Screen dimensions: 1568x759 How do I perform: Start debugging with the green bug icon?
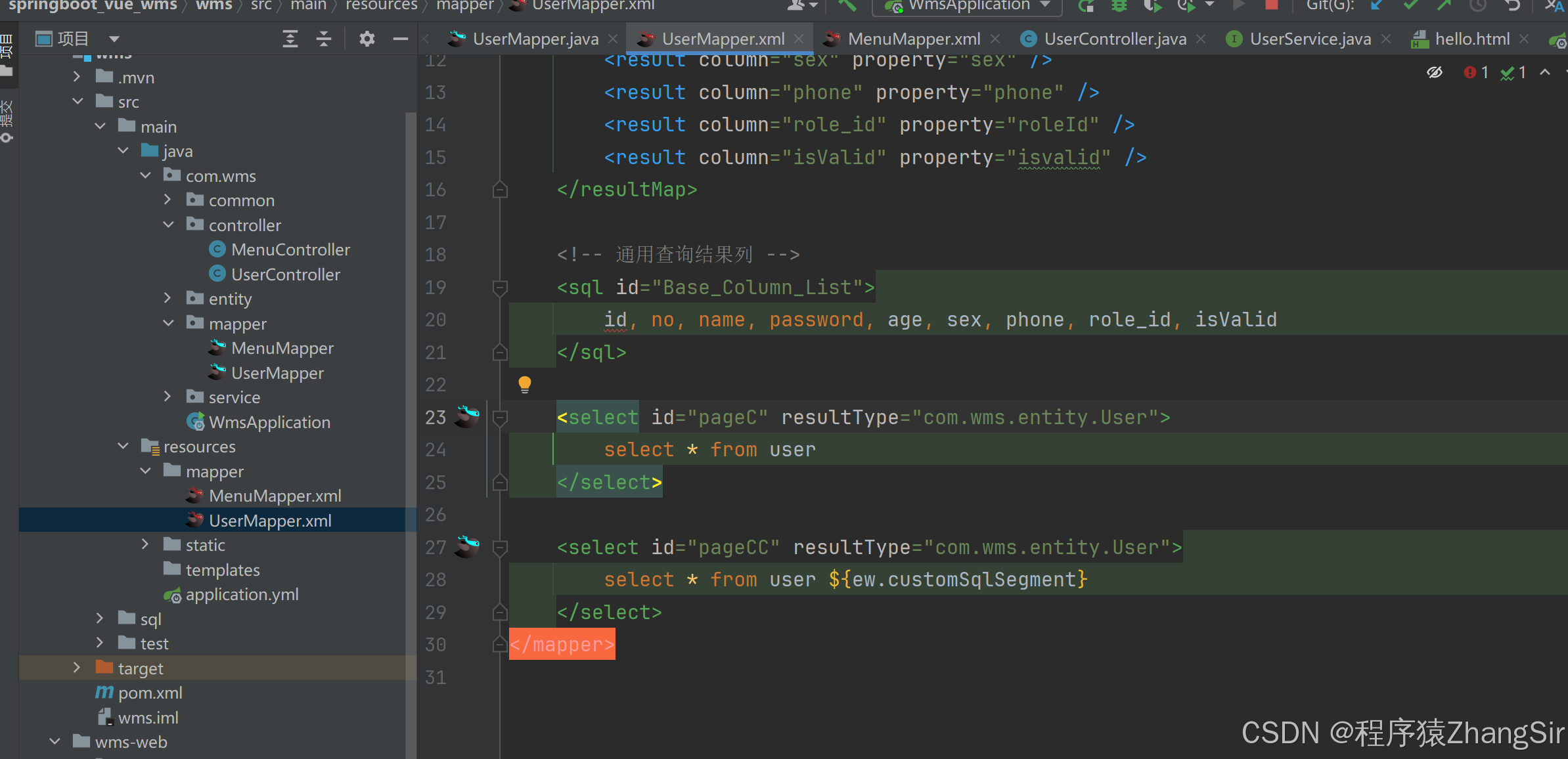[1119, 5]
